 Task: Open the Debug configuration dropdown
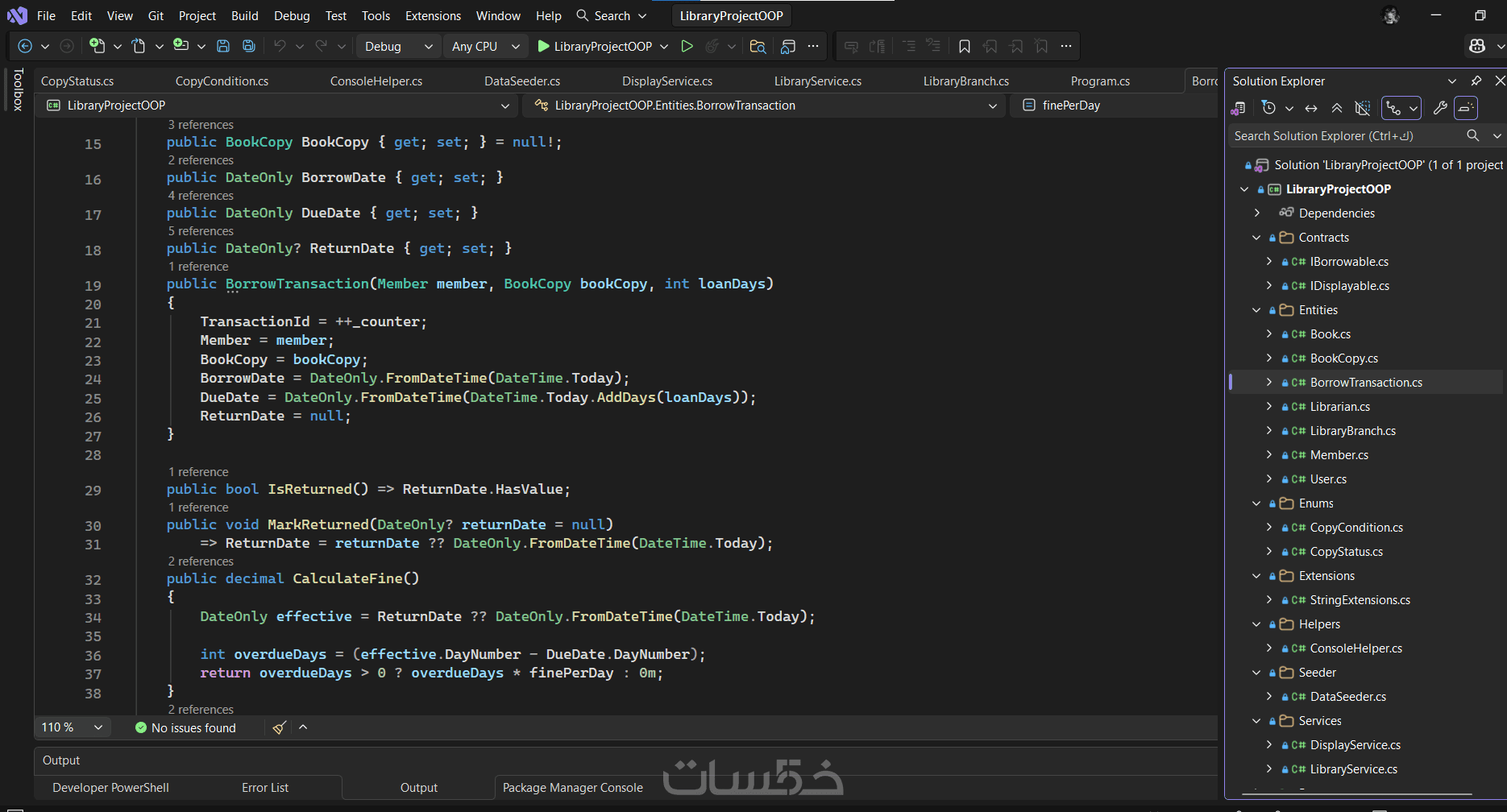tap(399, 47)
